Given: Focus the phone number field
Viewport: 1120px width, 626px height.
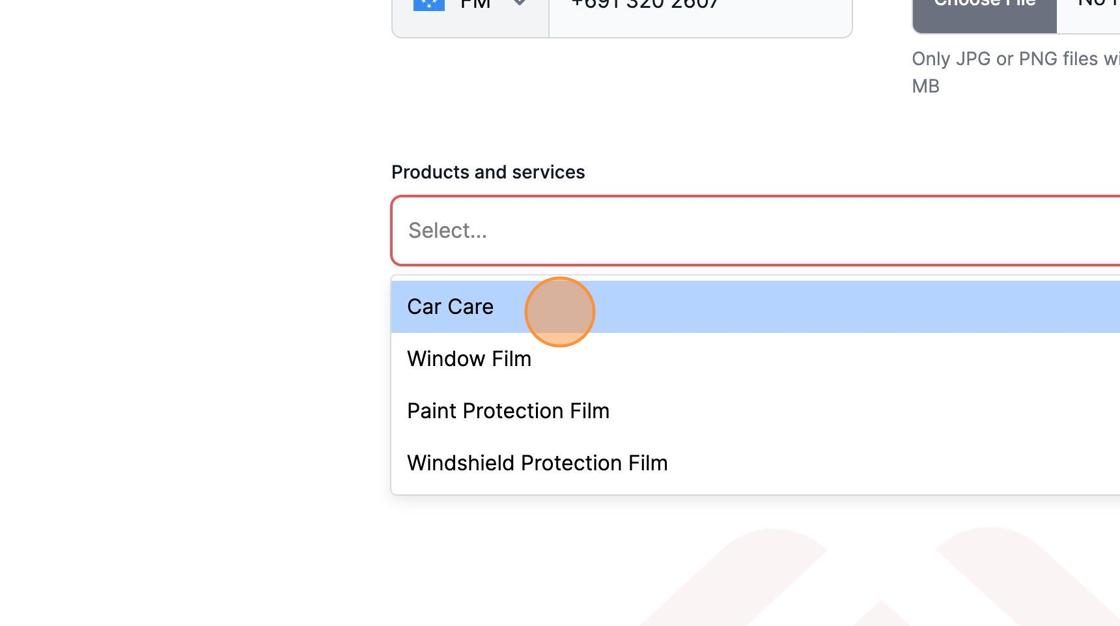Looking at the screenshot, I should 700,14.
